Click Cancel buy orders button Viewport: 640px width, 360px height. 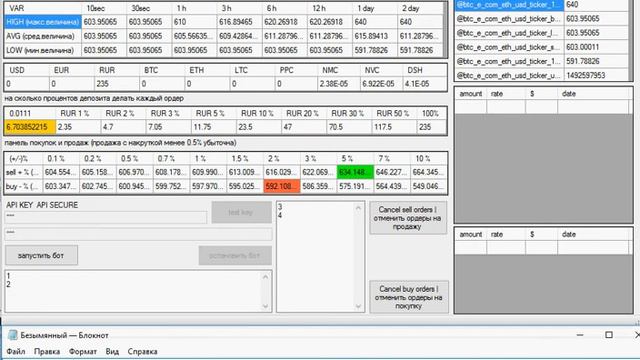click(409, 297)
